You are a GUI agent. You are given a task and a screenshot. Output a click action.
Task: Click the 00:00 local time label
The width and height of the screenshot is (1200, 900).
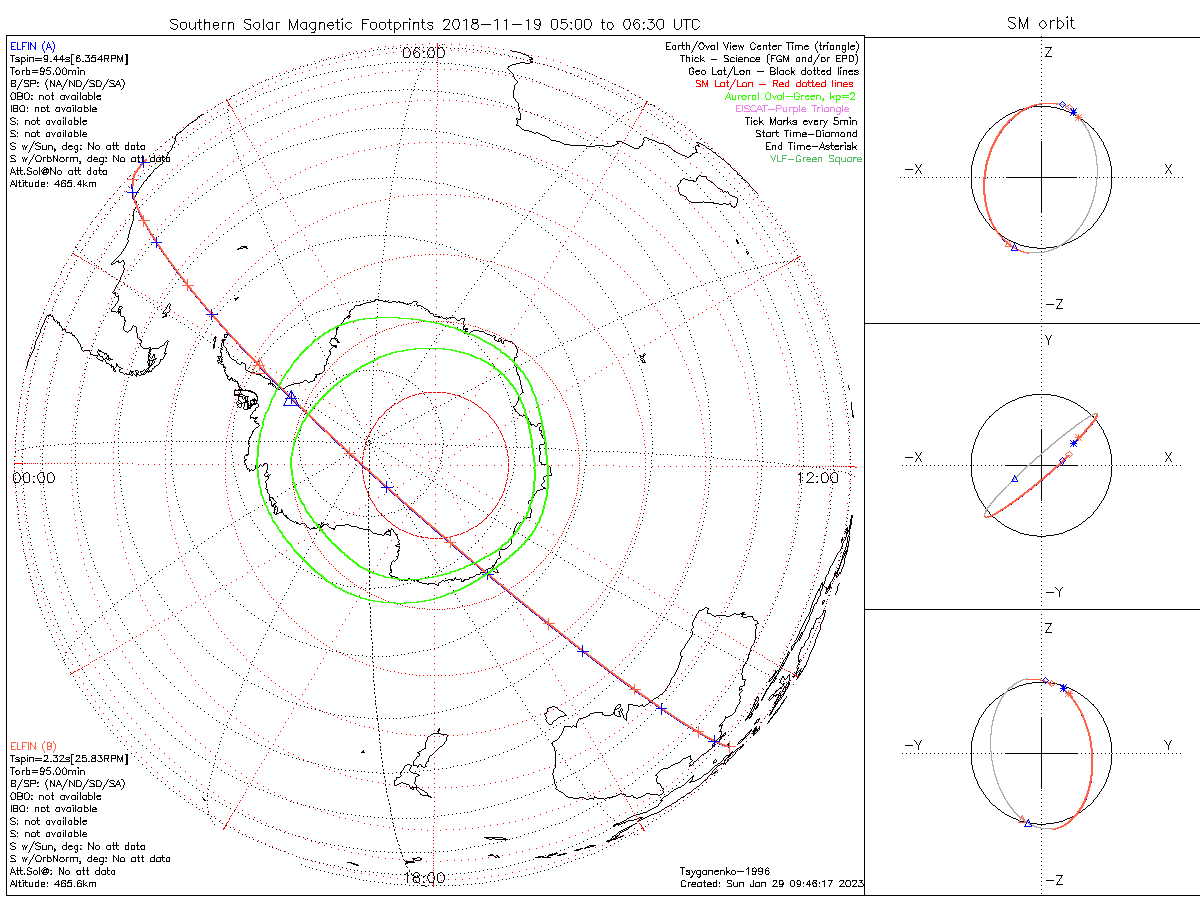(33, 478)
